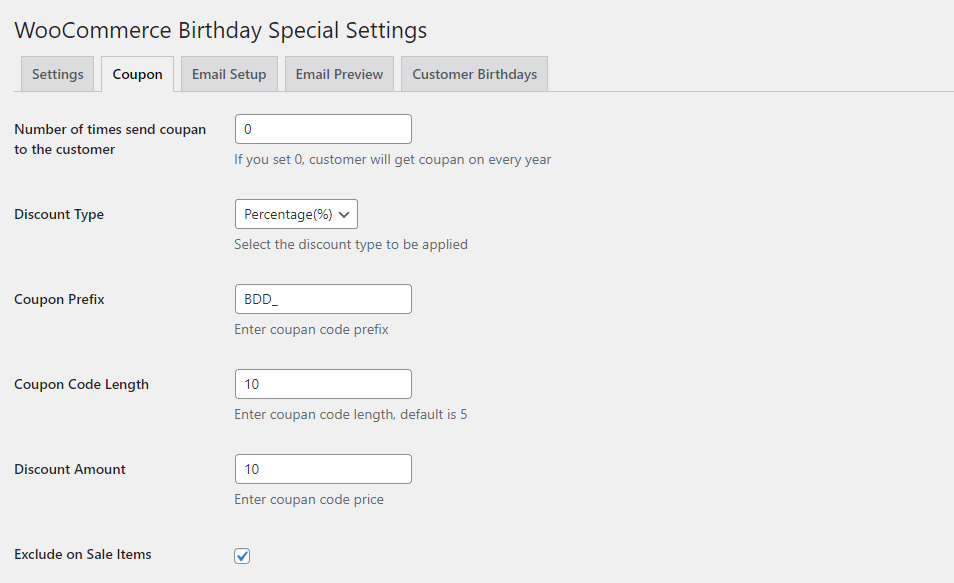Click the Discount Amount label

point(70,469)
